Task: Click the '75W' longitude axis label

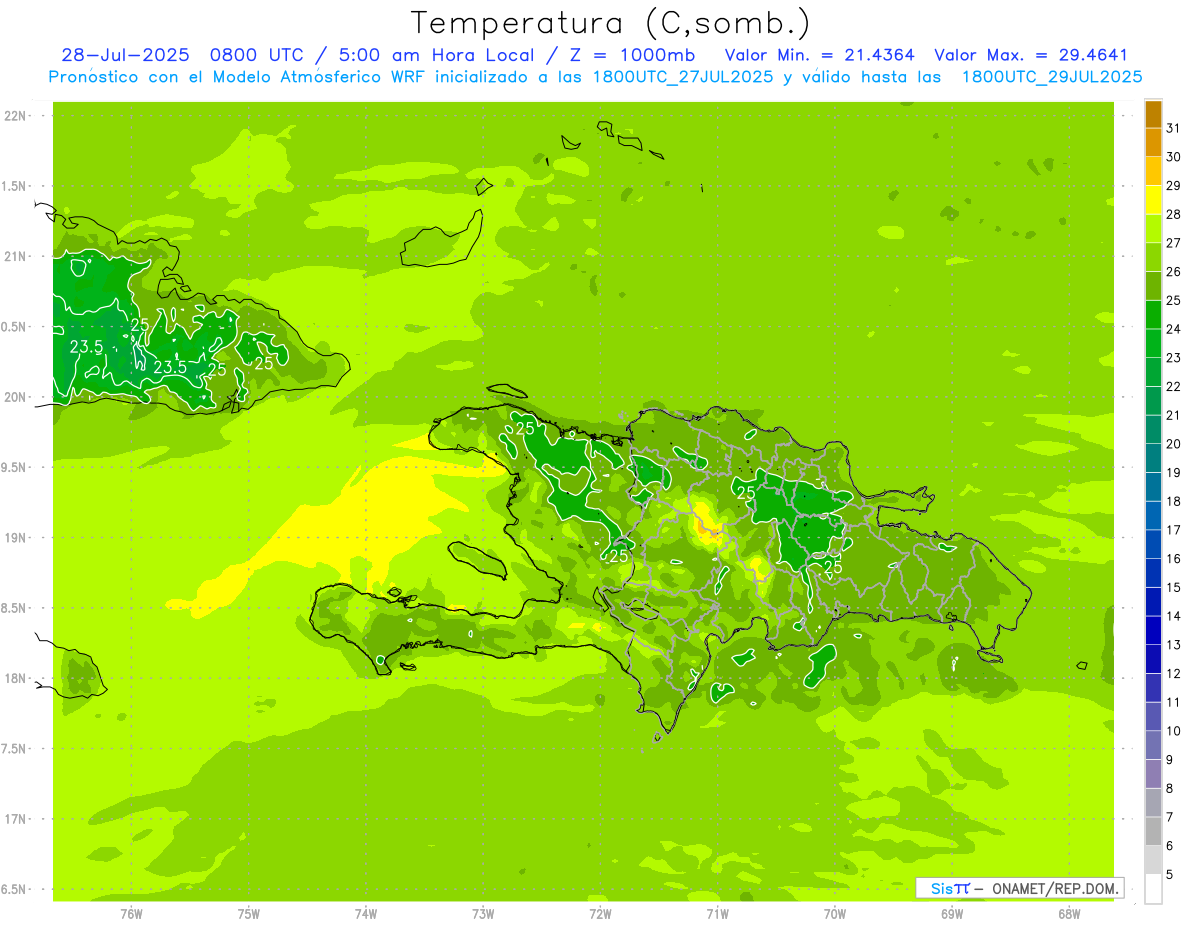Action: (249, 914)
